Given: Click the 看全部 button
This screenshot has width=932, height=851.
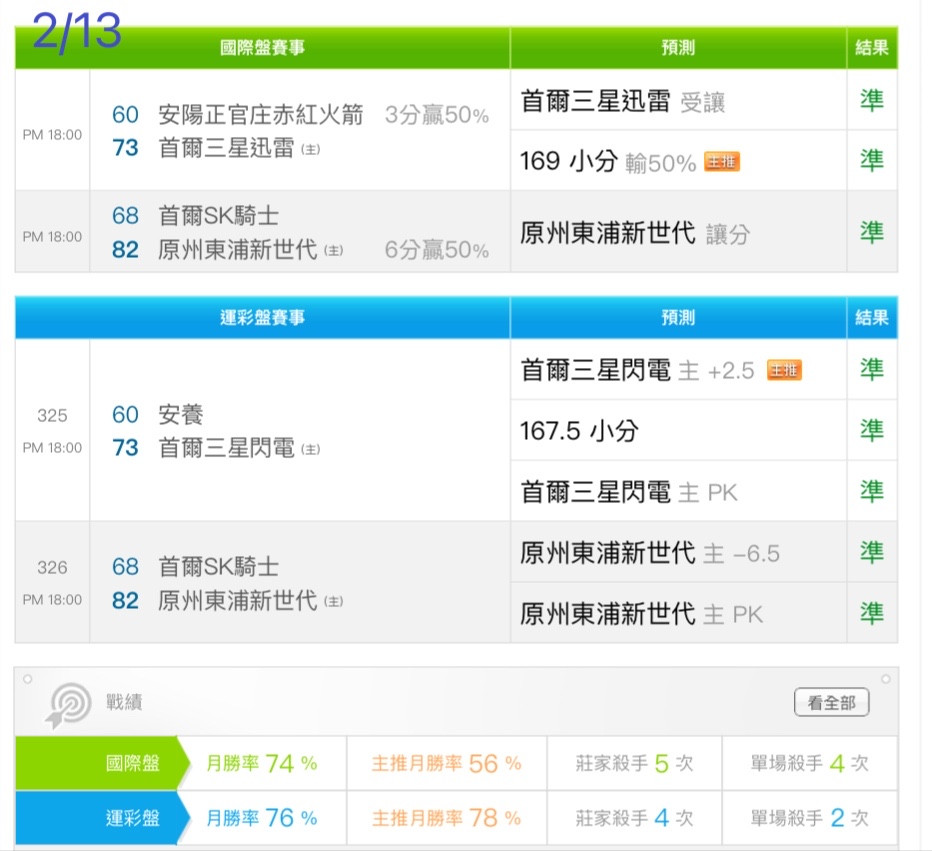Looking at the screenshot, I should 831,702.
